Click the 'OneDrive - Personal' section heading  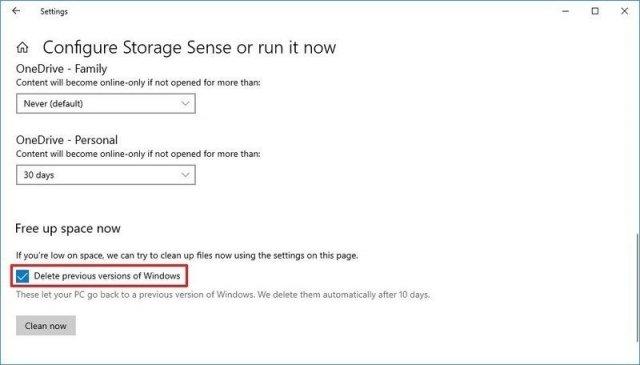point(67,140)
